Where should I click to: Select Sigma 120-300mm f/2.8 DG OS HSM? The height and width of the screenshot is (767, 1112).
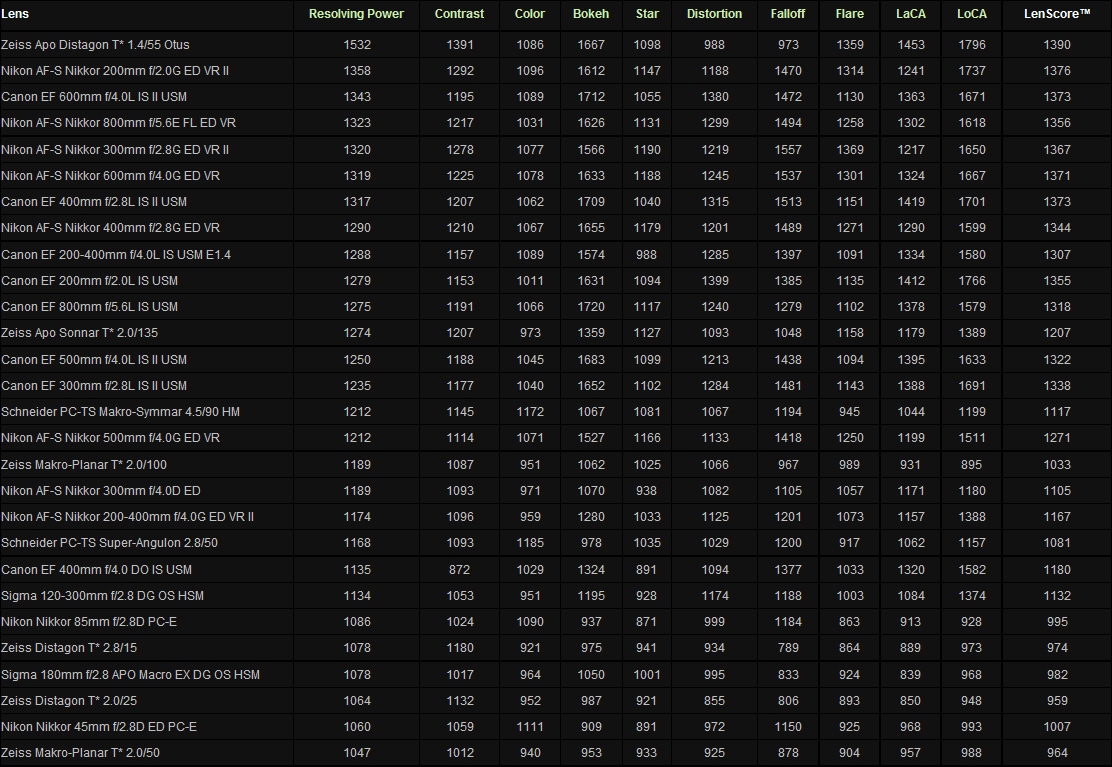coord(102,596)
